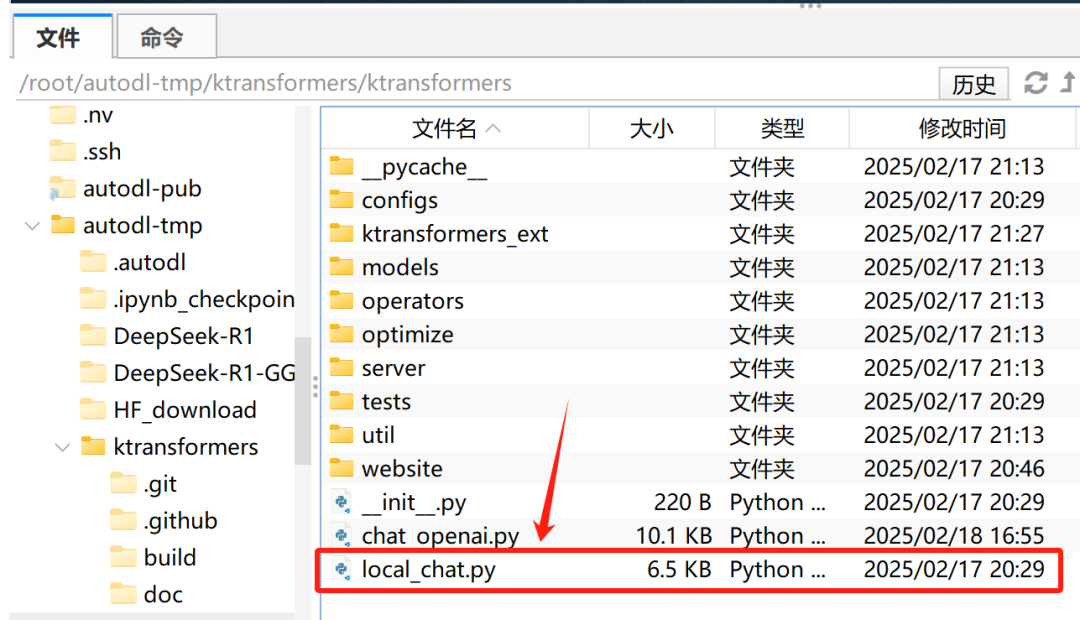Image resolution: width=1080 pixels, height=620 pixels.
Task: Collapse the autodl-tmp tree node
Action: 31,226
